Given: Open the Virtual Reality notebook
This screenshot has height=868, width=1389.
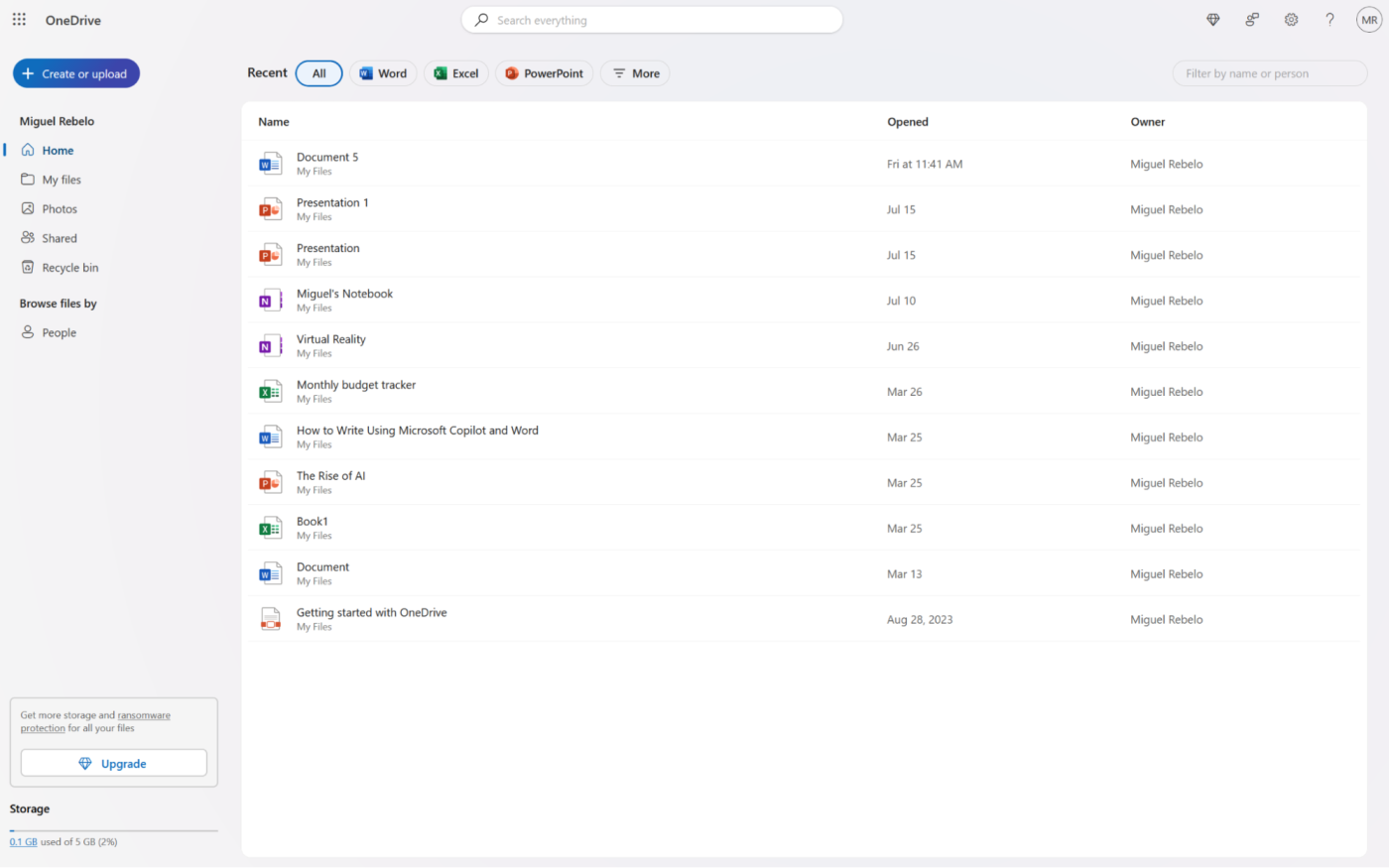Looking at the screenshot, I should (x=331, y=339).
